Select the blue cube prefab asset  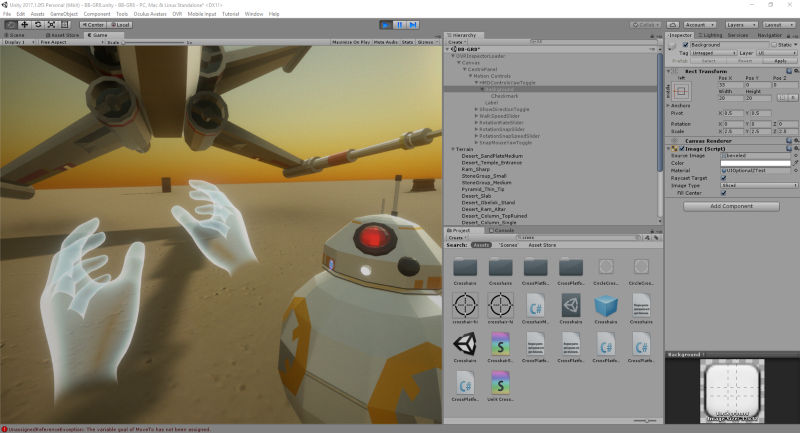(606, 305)
